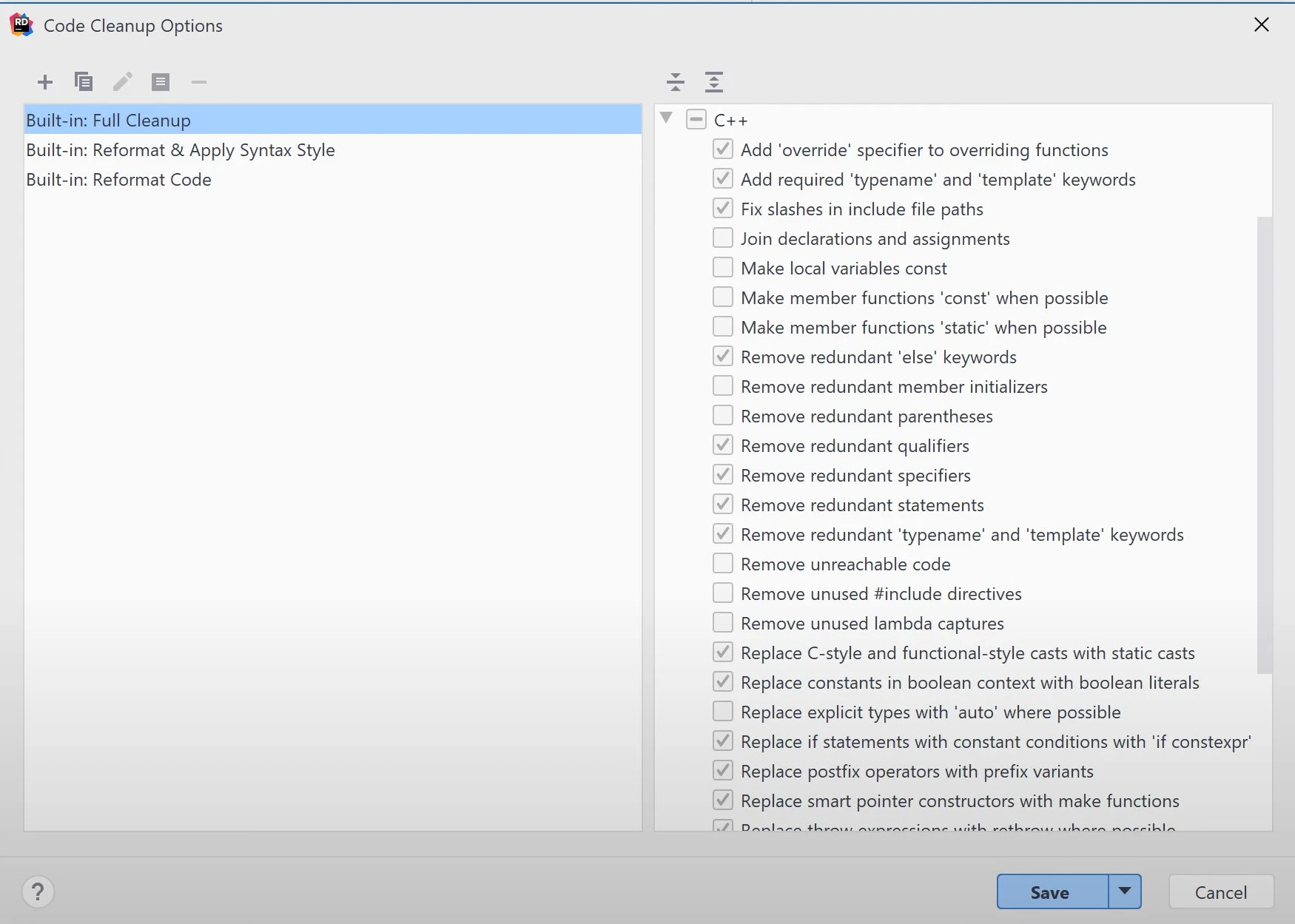This screenshot has height=924, width=1295.
Task: Enable Remove unused lambda captures
Action: [723, 622]
